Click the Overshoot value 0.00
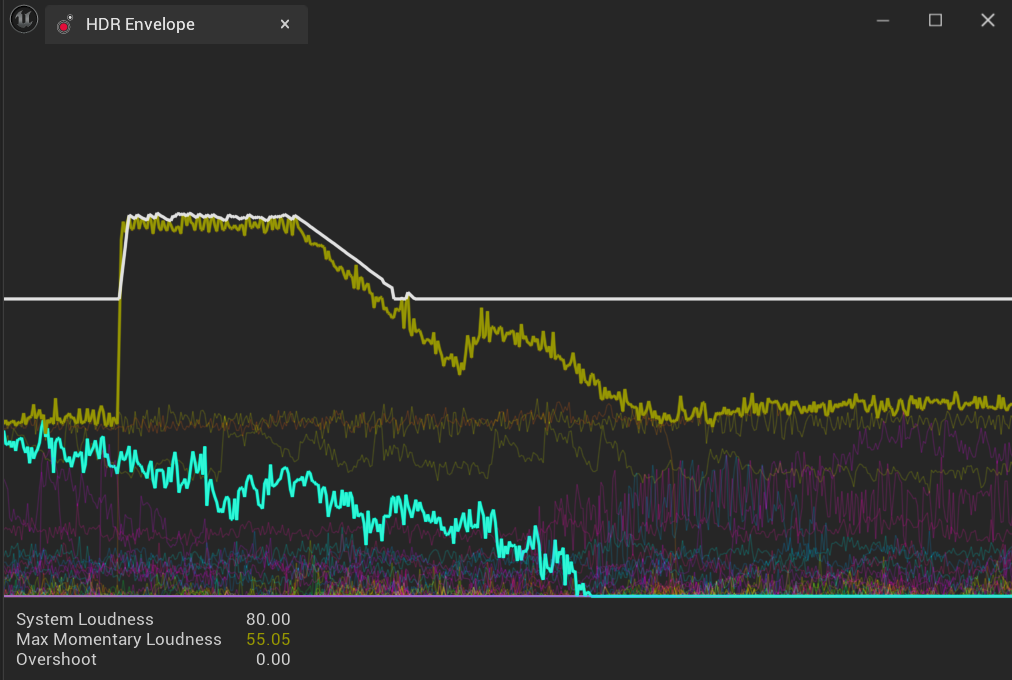Screen dimensions: 1012x680 (273, 659)
